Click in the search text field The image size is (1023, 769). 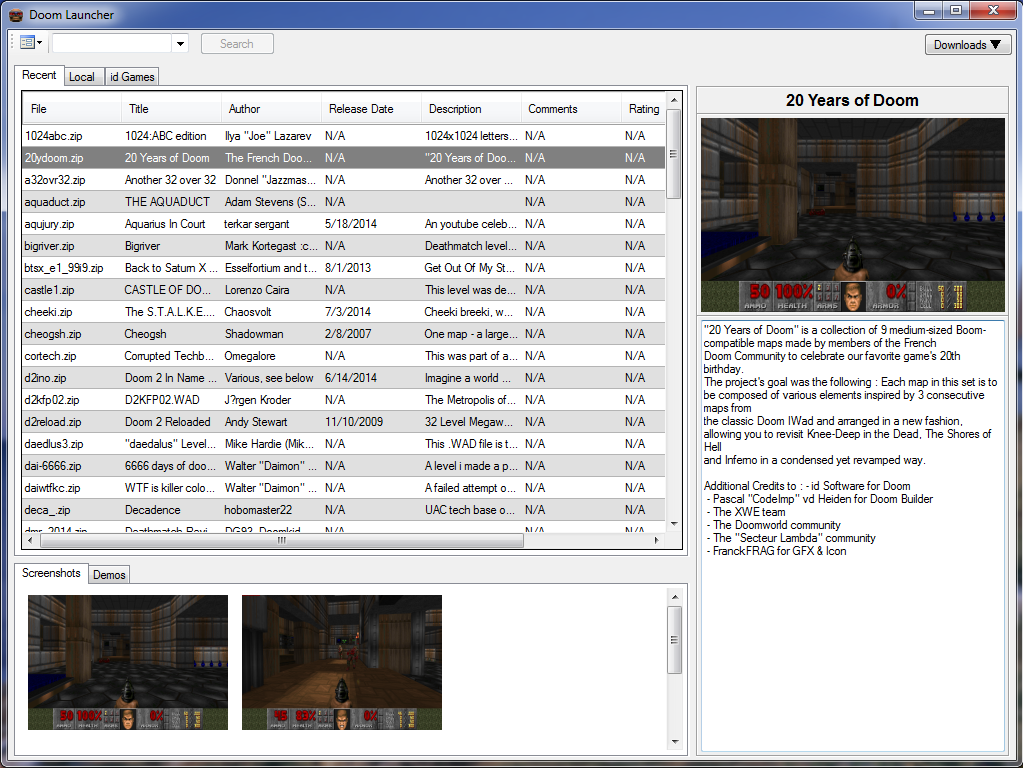tap(112, 44)
